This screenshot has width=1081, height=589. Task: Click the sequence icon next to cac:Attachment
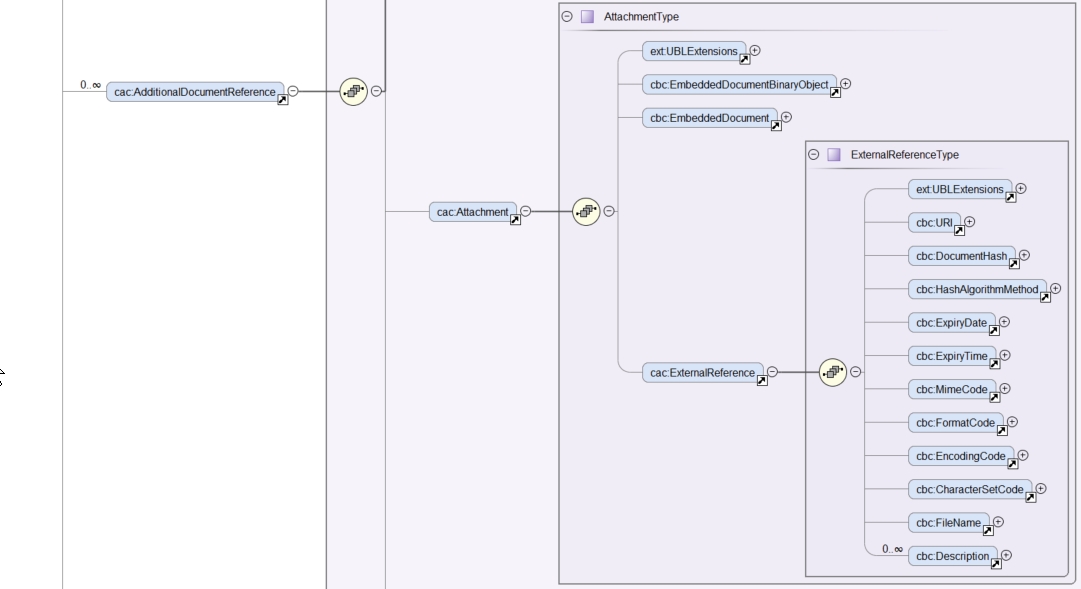click(x=584, y=211)
